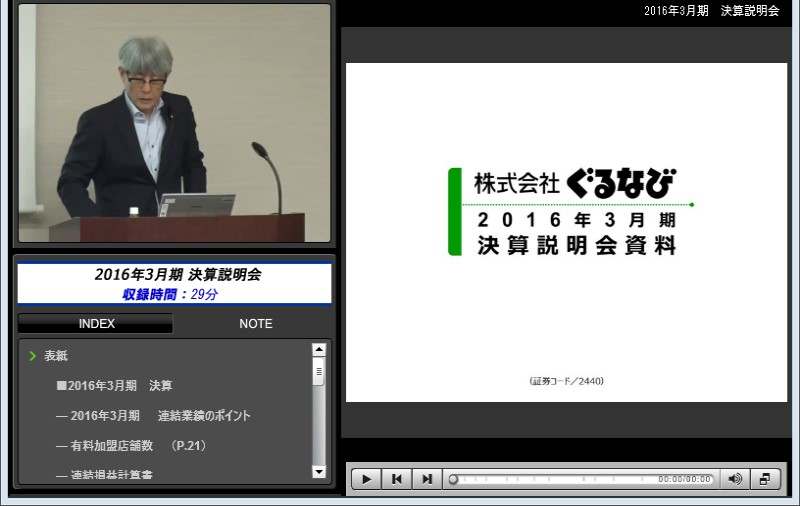The height and width of the screenshot is (506, 800).
Task: Click the 2016年3月期 決算説明会 panel title
Action: point(178,274)
